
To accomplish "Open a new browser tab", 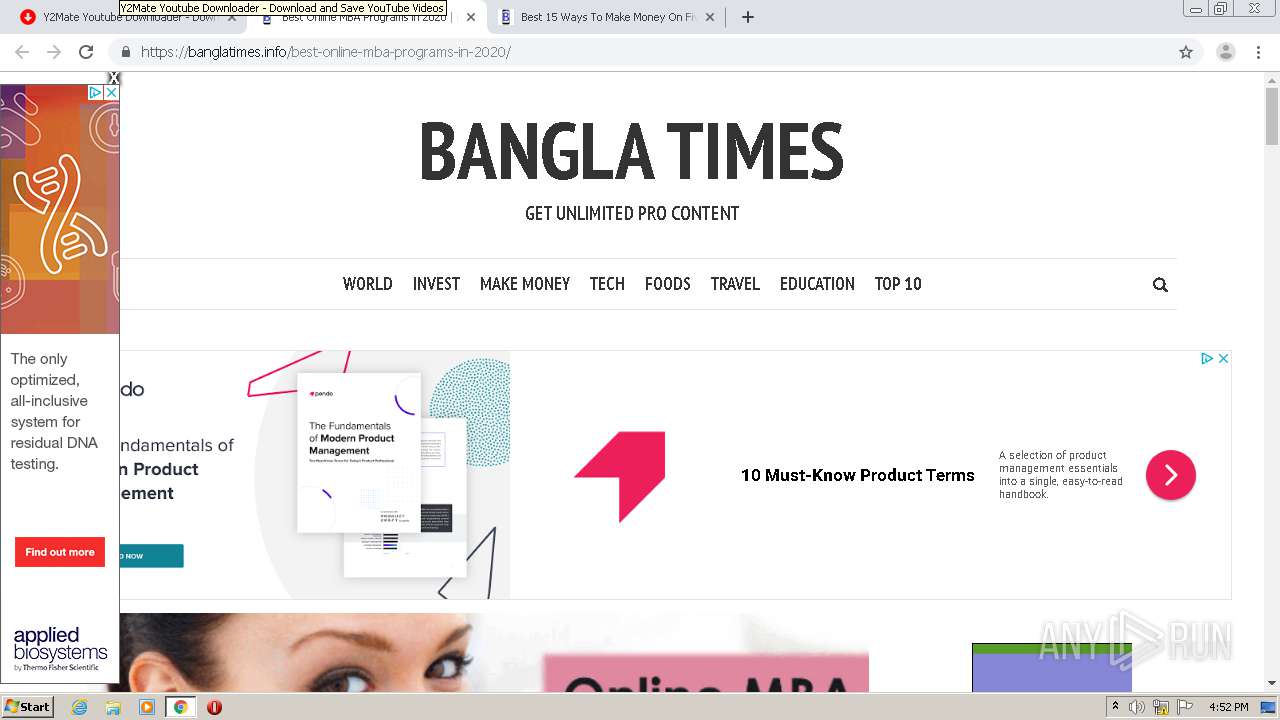I will pyautogui.click(x=748, y=17).
